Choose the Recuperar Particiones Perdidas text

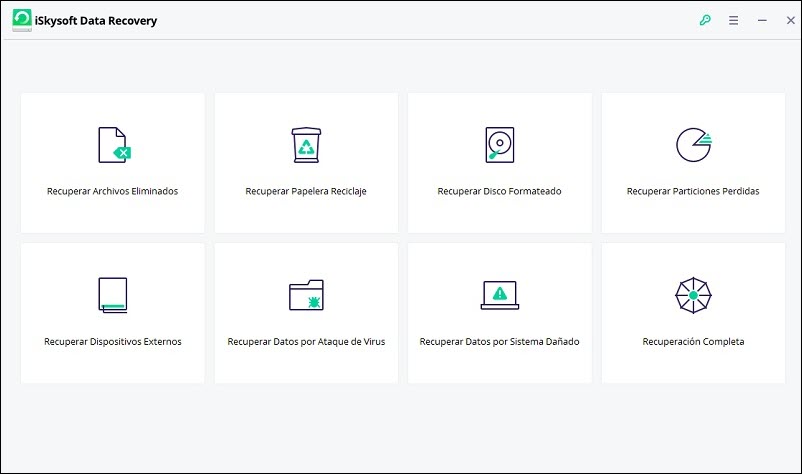(x=692, y=191)
